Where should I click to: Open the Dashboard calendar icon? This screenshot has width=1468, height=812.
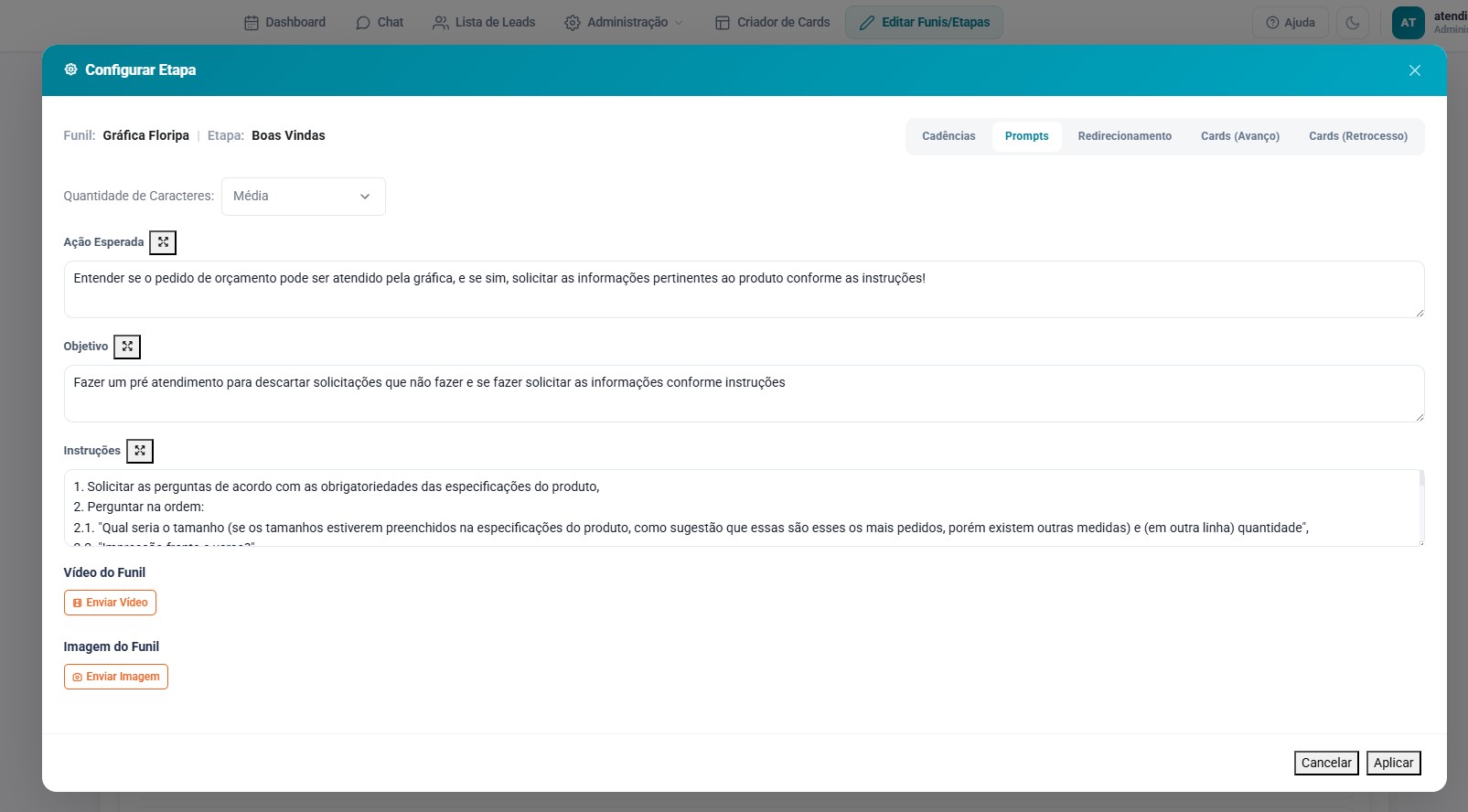click(x=252, y=23)
